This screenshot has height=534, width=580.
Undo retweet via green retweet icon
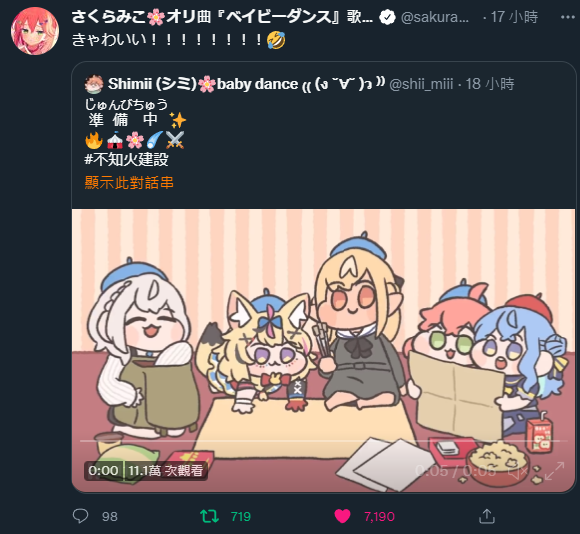(209, 516)
